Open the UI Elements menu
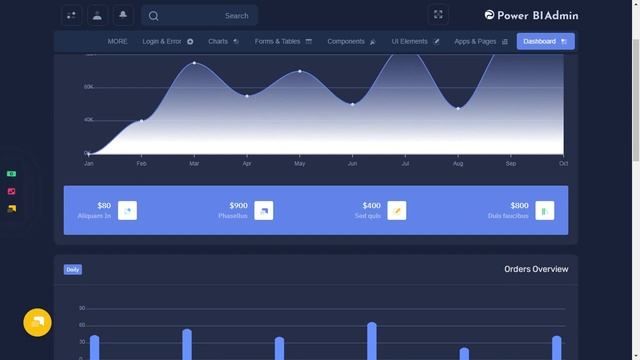The width and height of the screenshot is (640, 360). 416,41
